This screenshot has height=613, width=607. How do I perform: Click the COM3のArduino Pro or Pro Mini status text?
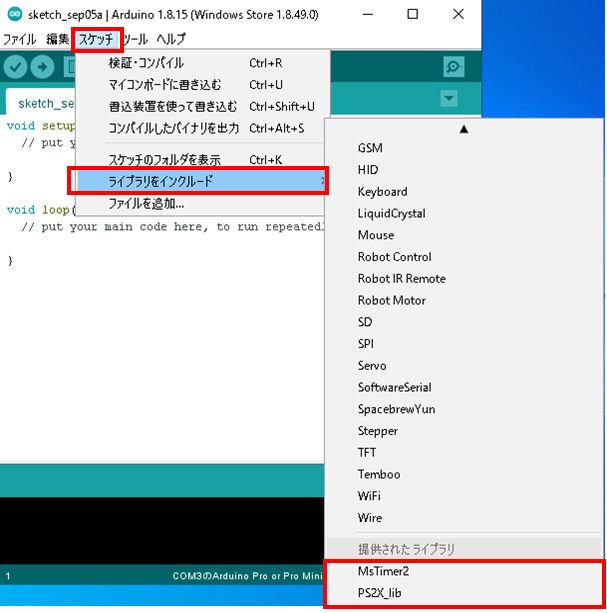(247, 576)
